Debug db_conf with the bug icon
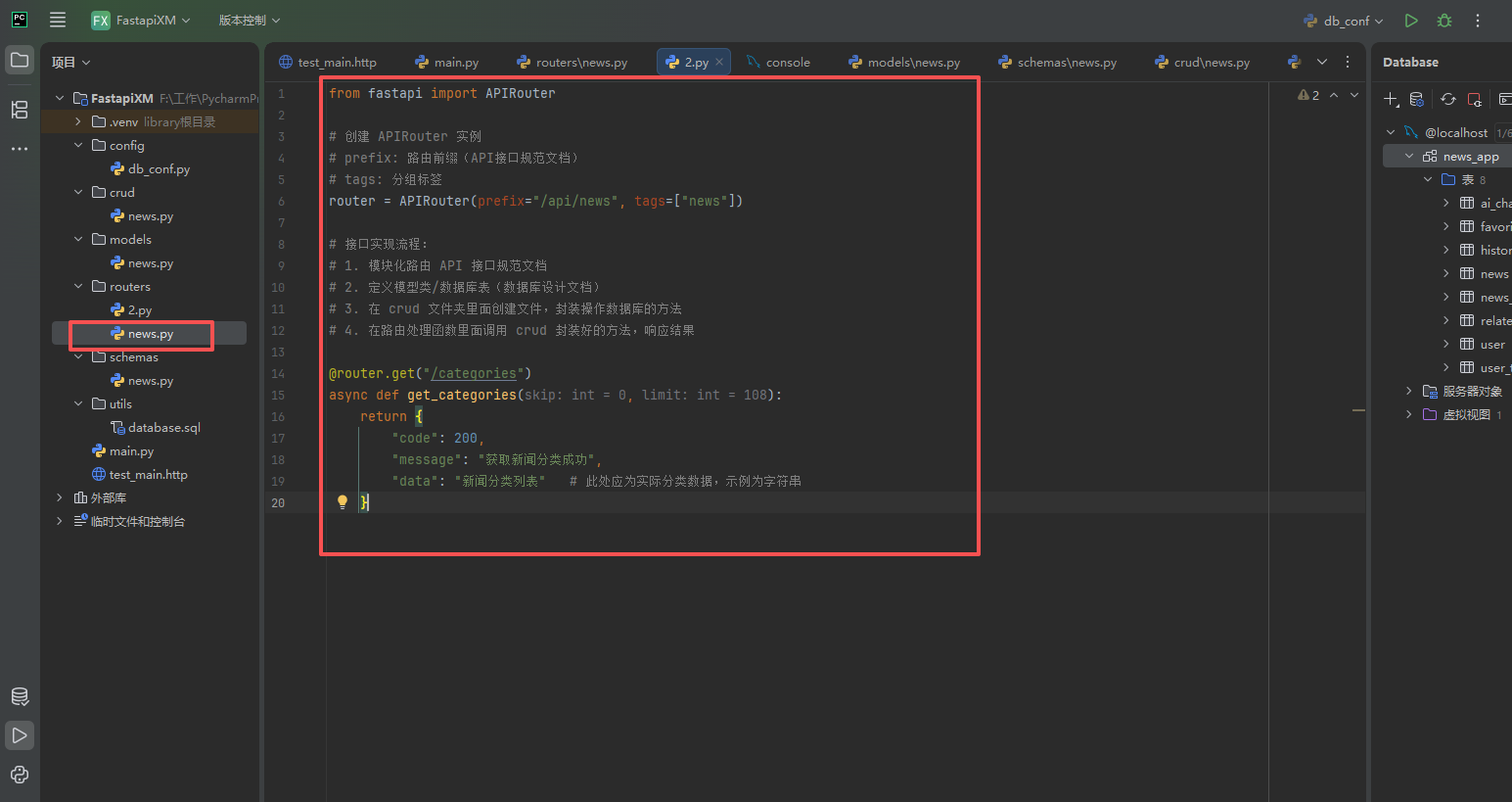 (x=1444, y=20)
